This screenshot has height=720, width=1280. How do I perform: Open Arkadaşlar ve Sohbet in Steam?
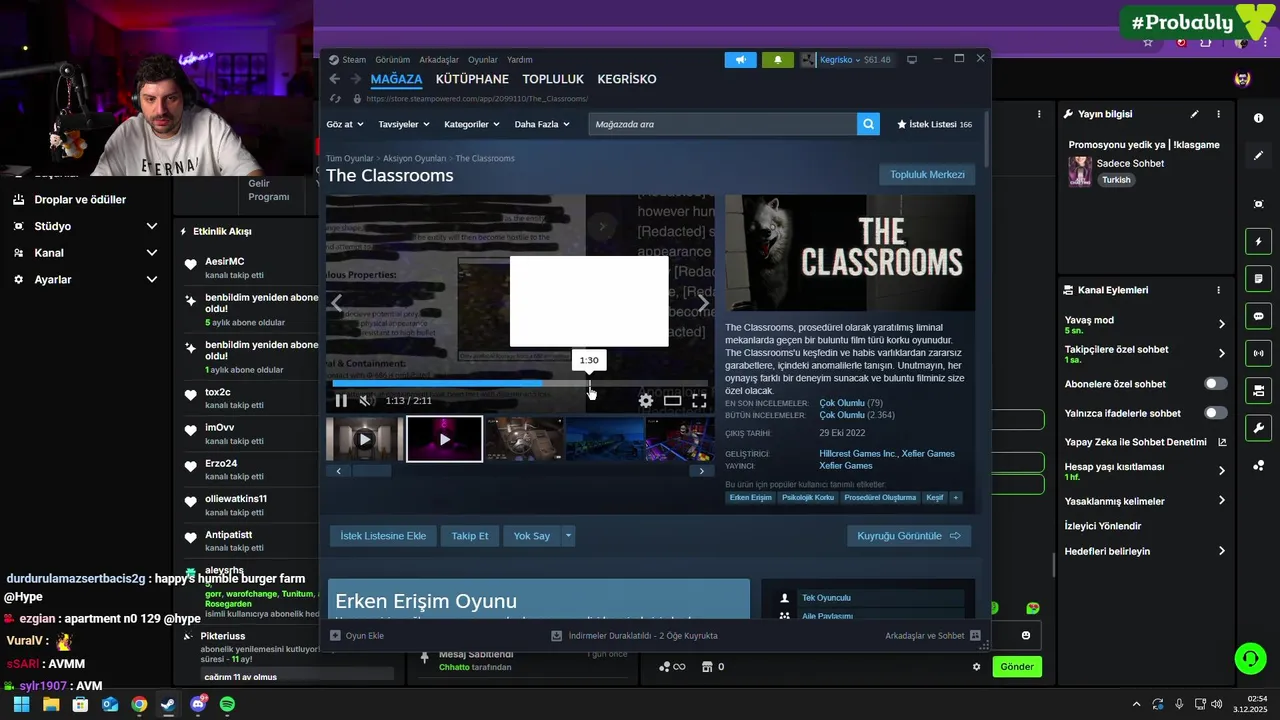pos(931,635)
